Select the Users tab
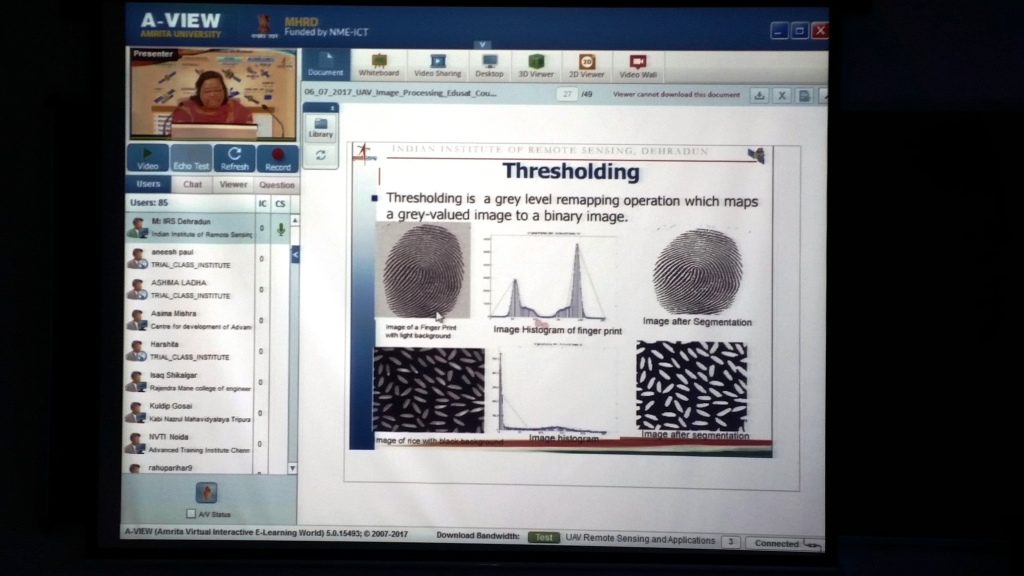Viewport: 1024px width, 576px height. (x=148, y=184)
